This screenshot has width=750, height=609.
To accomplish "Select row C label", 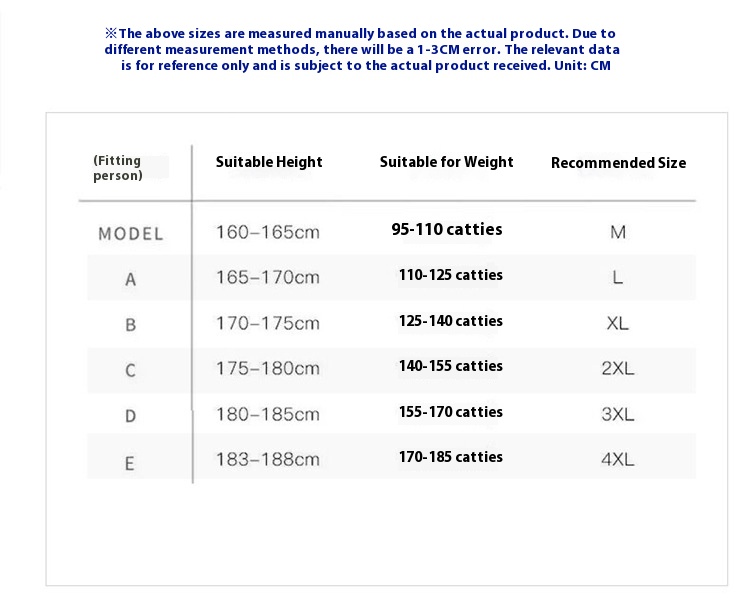I will [x=130, y=370].
